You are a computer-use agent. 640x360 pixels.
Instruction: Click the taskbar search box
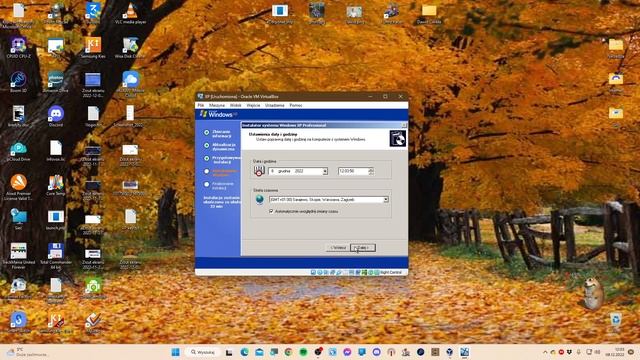(x=203, y=352)
